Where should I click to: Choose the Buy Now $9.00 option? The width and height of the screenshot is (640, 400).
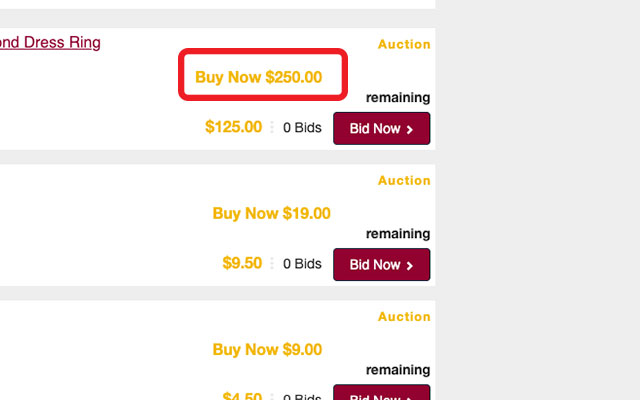coord(267,350)
